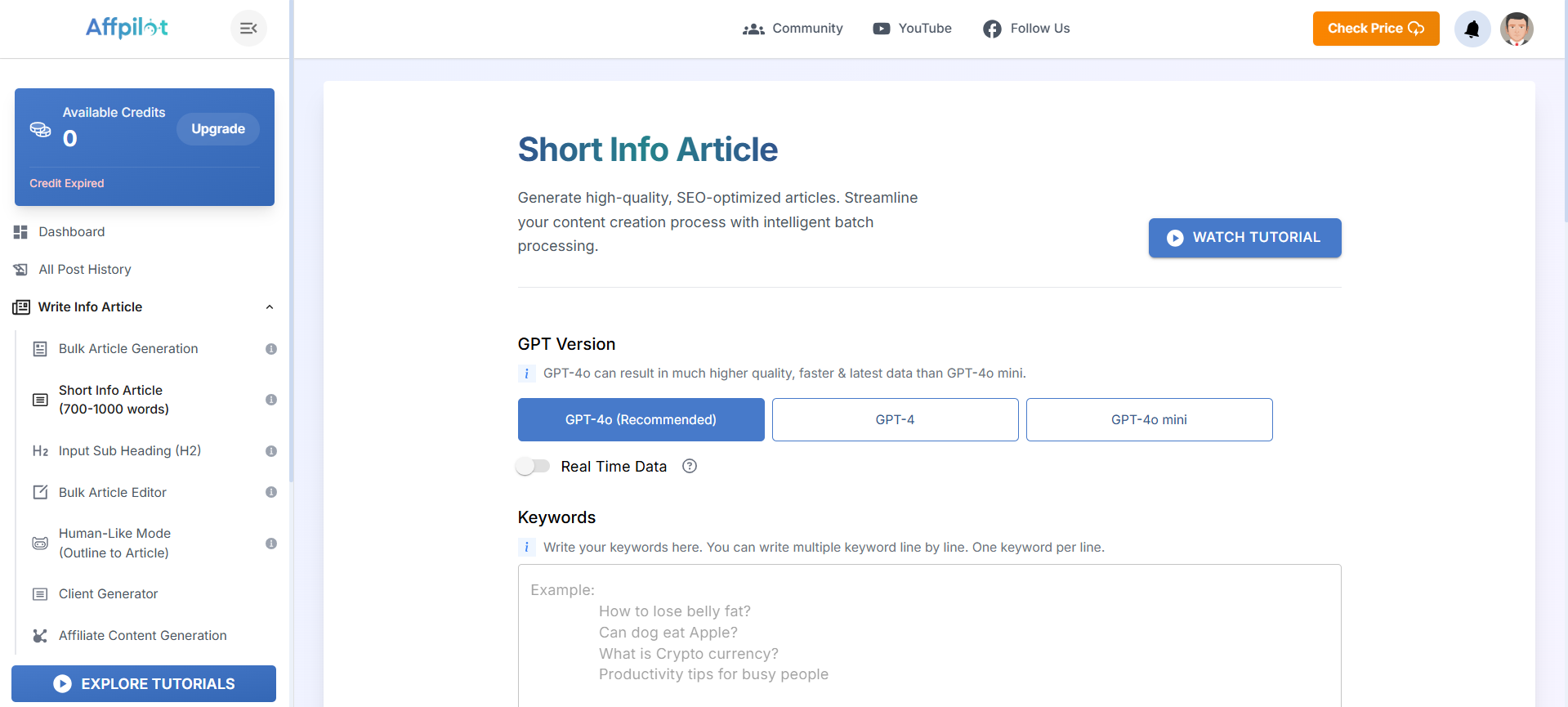This screenshot has width=1568, height=707.
Task: Click the Bulk Article Editor pencil icon
Action: click(x=40, y=492)
